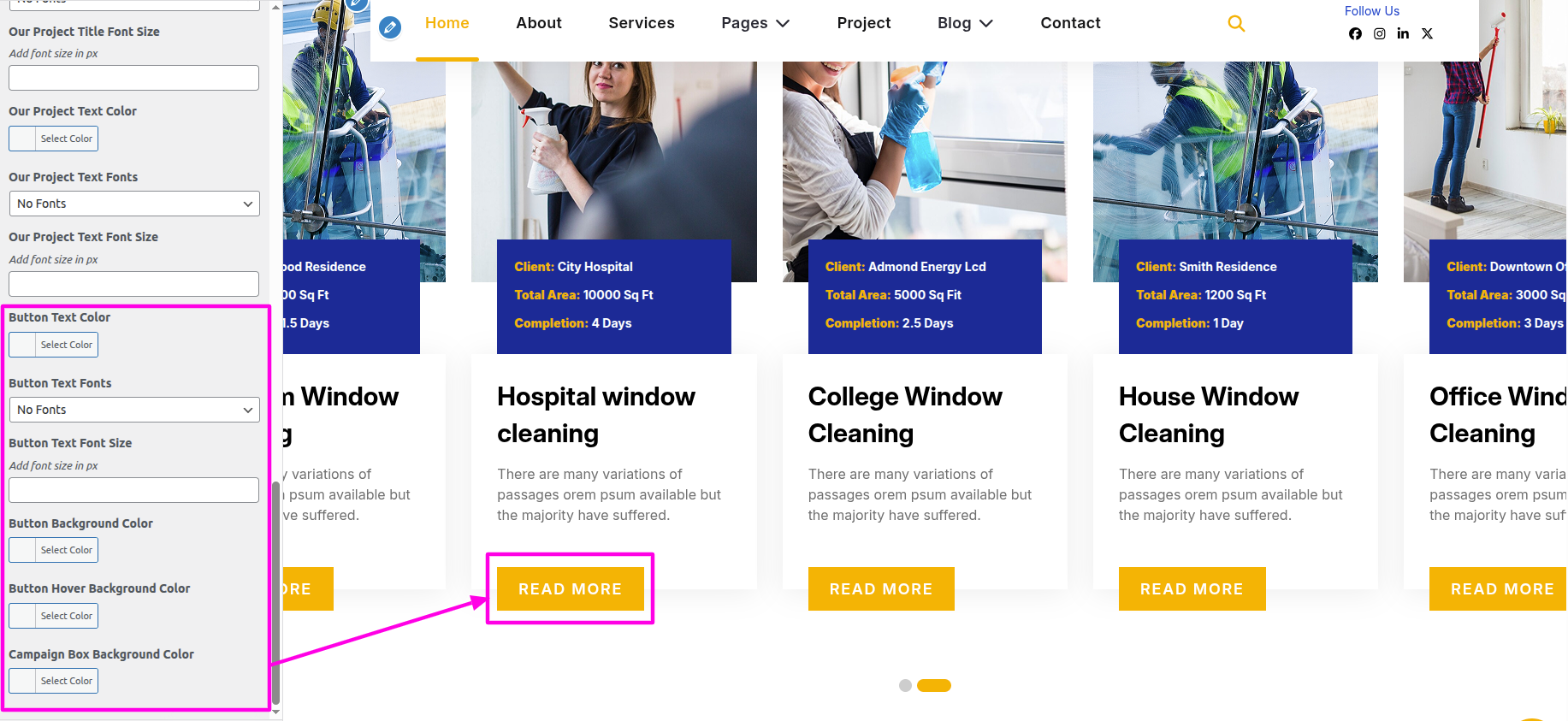Click the Our Project Title Font Size field

pos(134,78)
